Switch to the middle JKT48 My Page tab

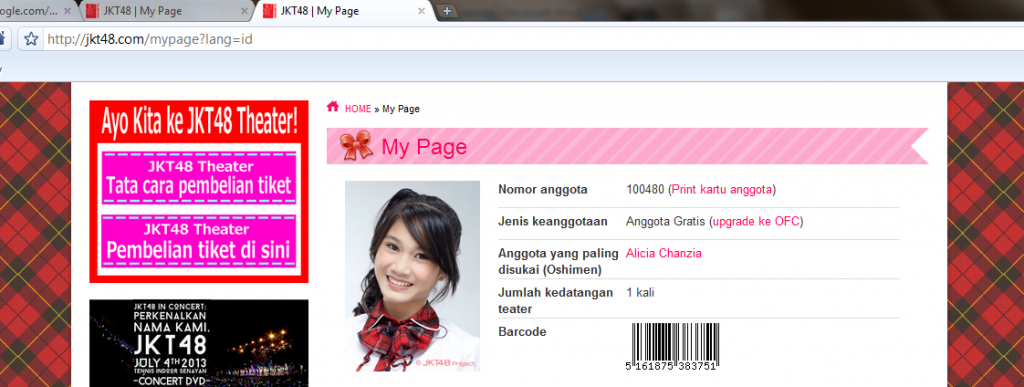pos(167,11)
